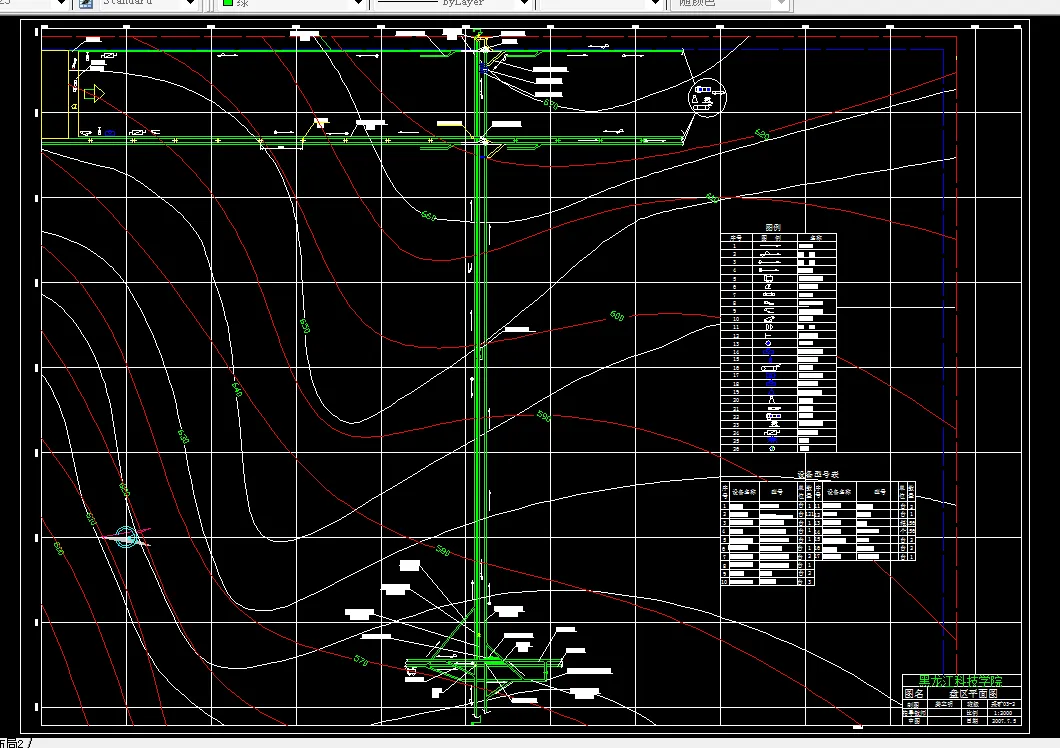Click the green color swatch in toolbar
Image resolution: width=1060 pixels, height=748 pixels.
(x=228, y=3)
